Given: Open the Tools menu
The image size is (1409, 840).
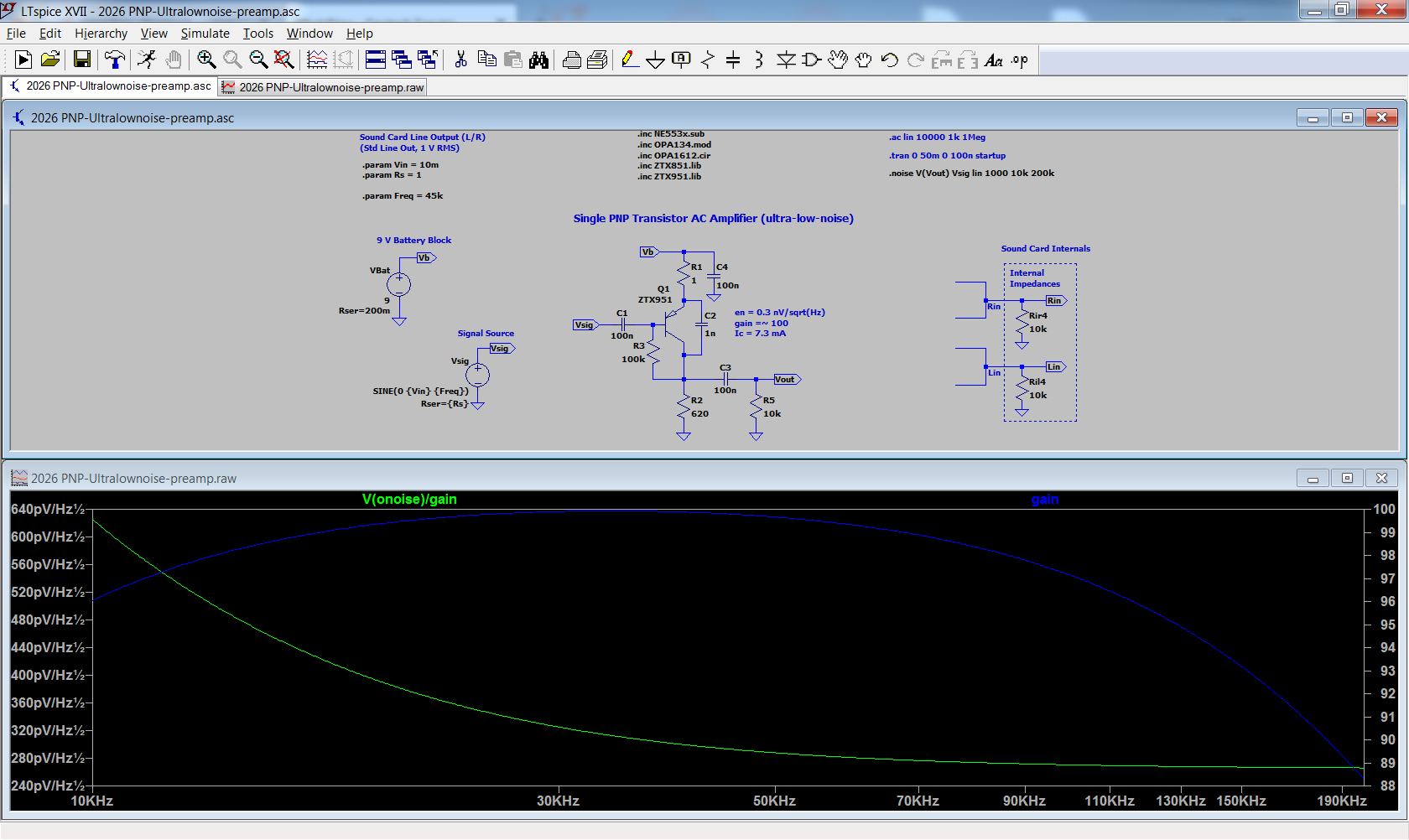Looking at the screenshot, I should [x=258, y=34].
